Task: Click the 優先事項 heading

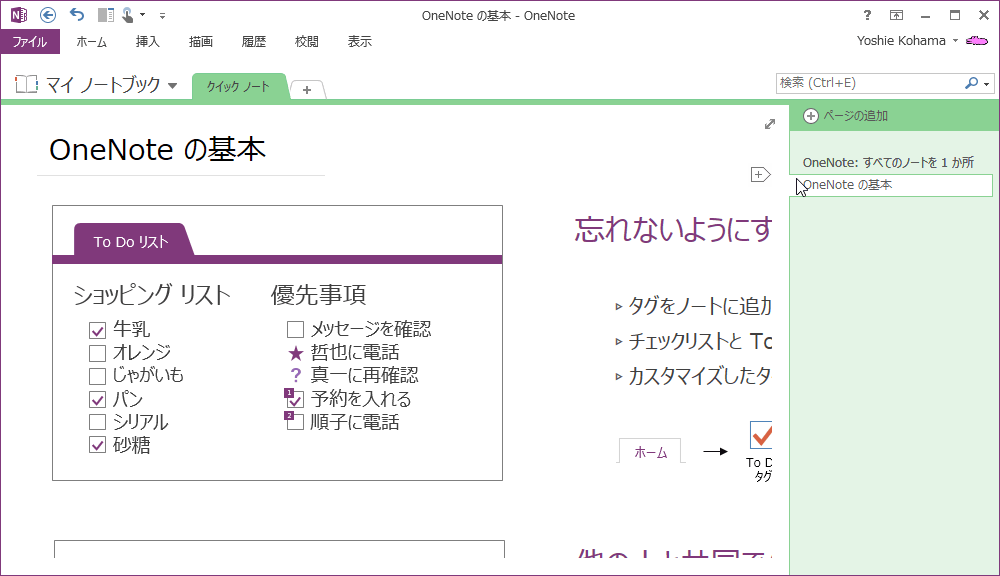Action: 318,295
